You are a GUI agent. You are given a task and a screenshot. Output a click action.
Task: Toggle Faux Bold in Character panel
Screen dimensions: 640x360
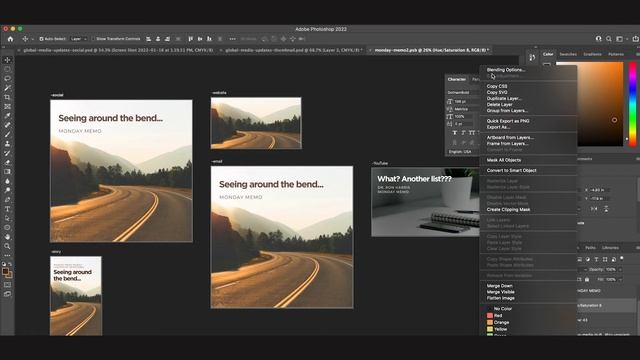tap(455, 133)
